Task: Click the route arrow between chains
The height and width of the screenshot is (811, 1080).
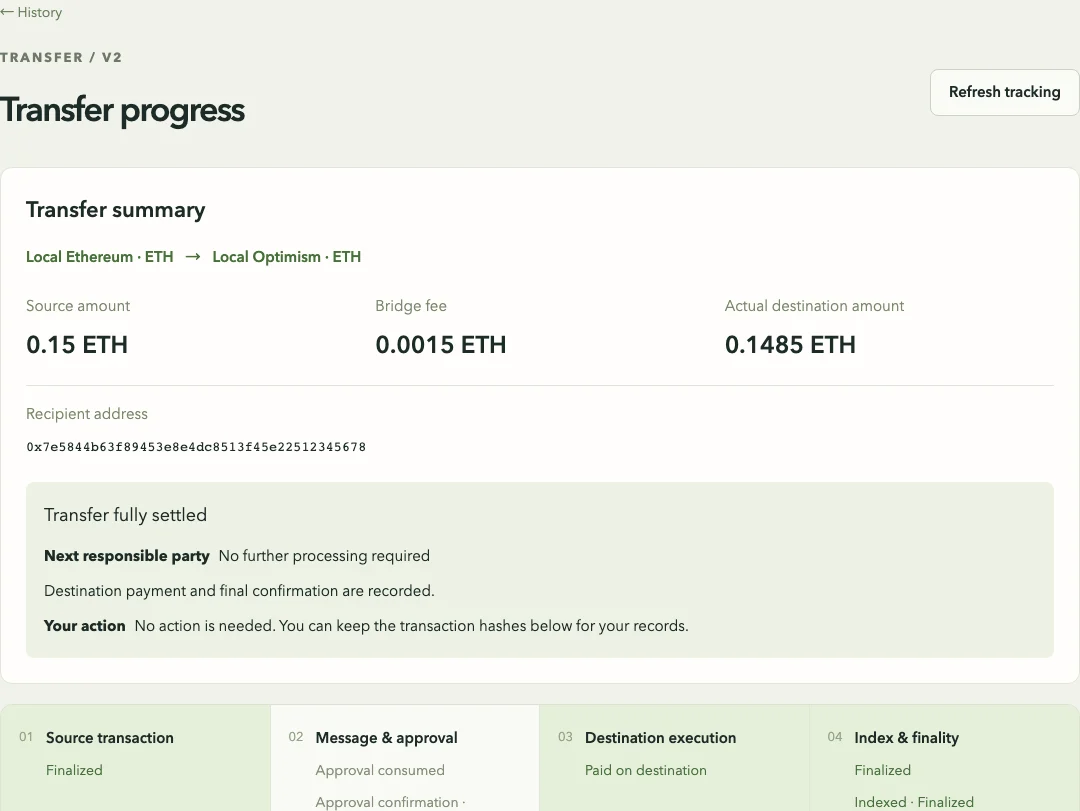Action: coord(193,256)
